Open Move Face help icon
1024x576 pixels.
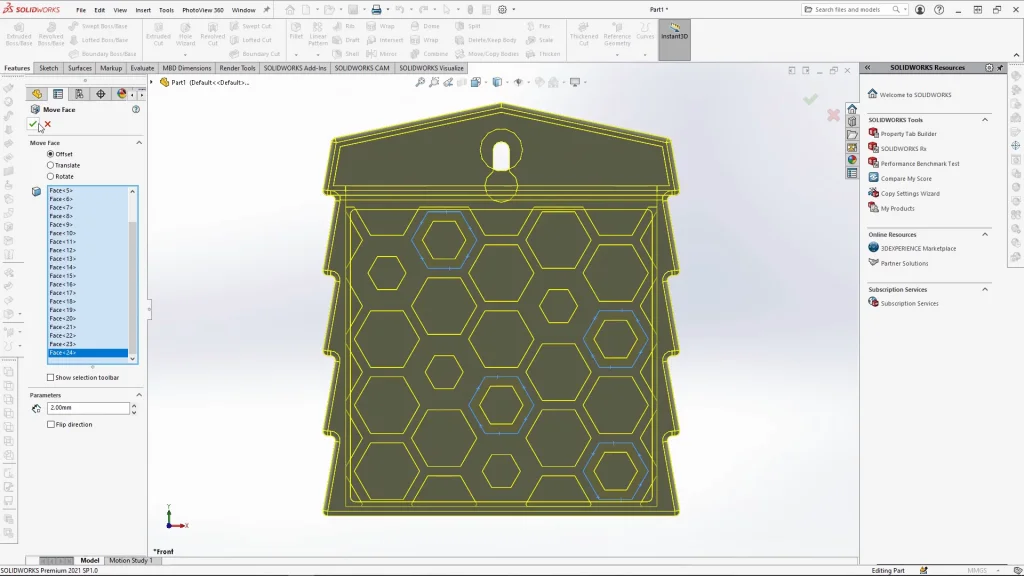(x=136, y=109)
